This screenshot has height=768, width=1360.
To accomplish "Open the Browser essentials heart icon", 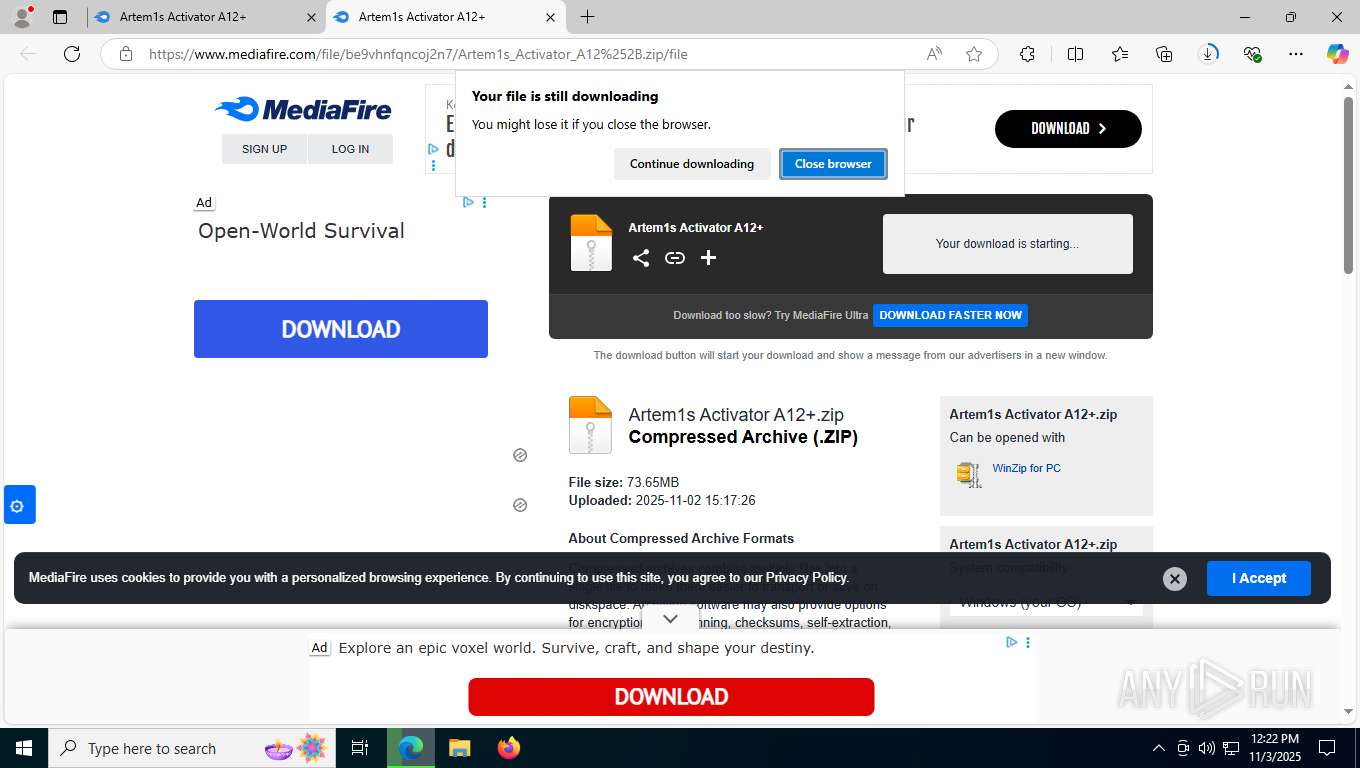I will tap(1252, 54).
